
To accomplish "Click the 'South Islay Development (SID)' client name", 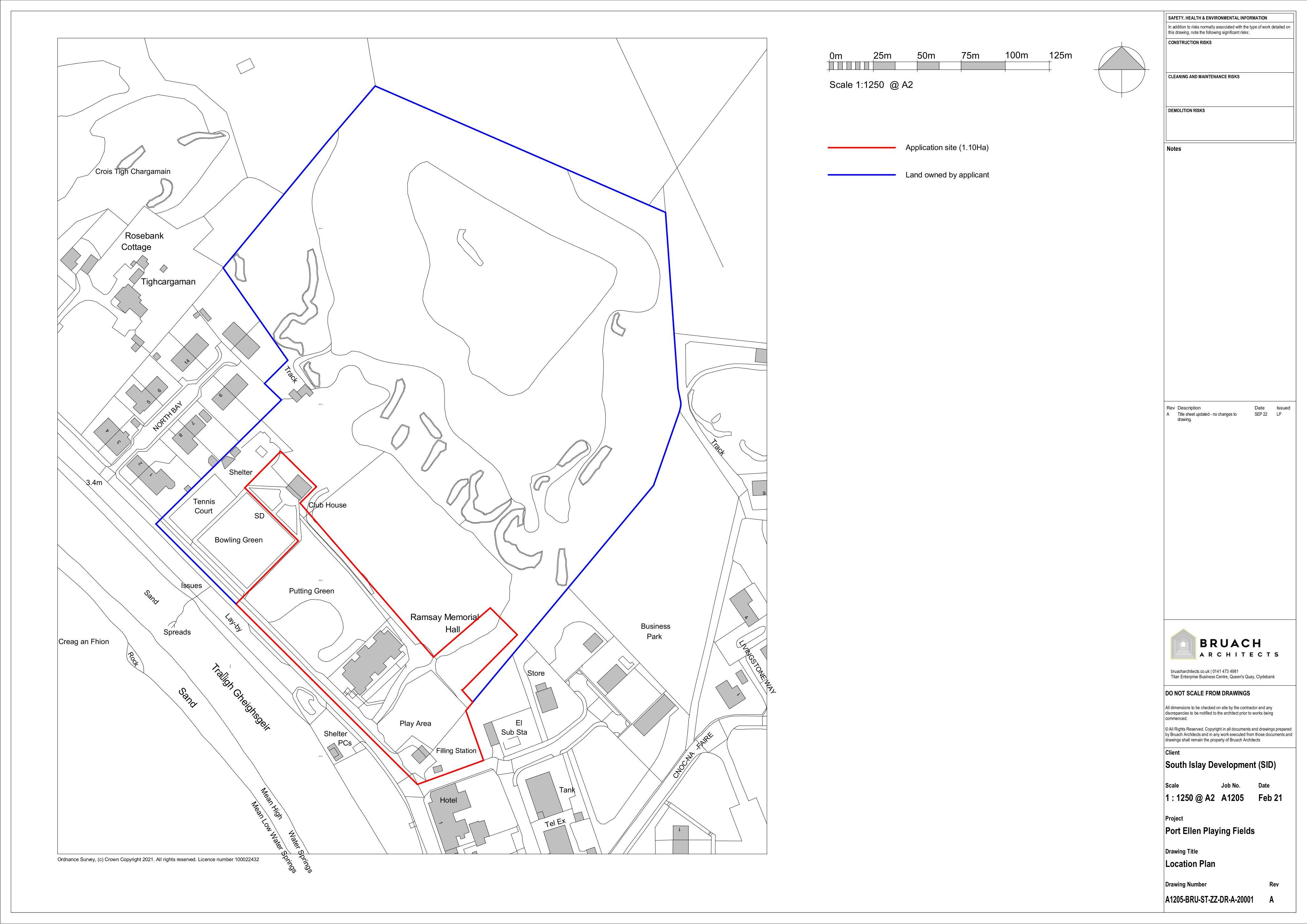I will coord(1221,765).
